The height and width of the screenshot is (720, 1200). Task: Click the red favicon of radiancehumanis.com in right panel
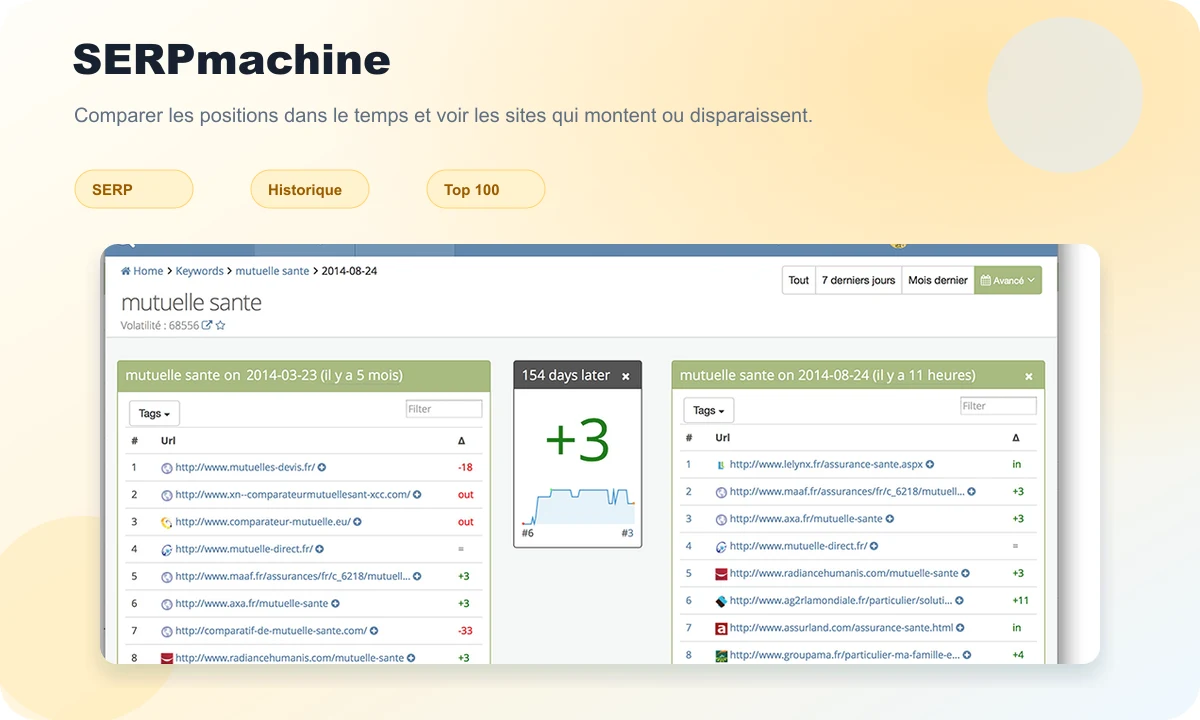(721, 574)
